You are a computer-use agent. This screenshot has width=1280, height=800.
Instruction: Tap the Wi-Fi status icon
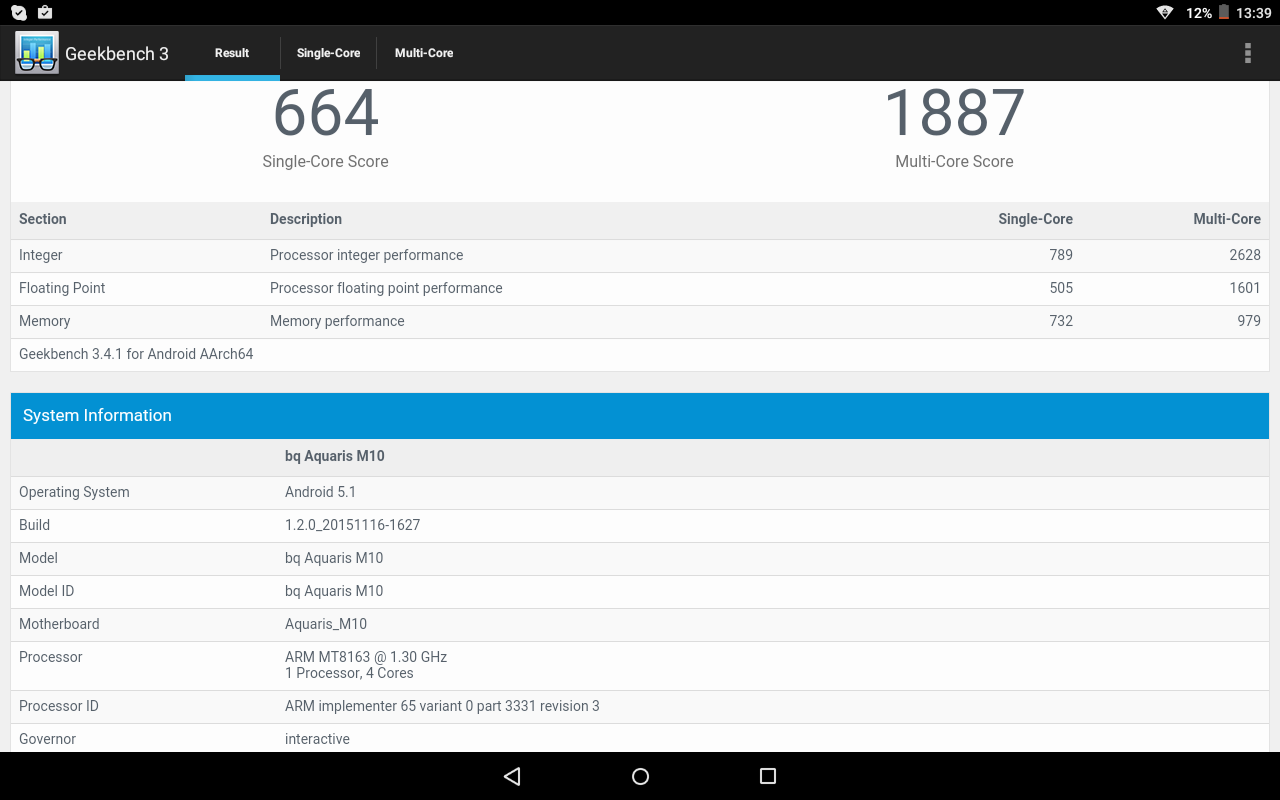[x=1164, y=13]
